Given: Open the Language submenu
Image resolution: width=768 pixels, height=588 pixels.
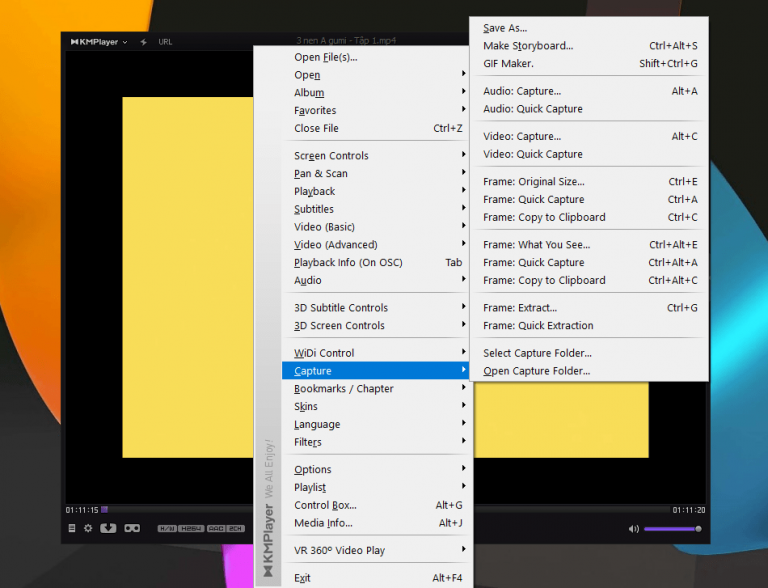Looking at the screenshot, I should coord(377,424).
